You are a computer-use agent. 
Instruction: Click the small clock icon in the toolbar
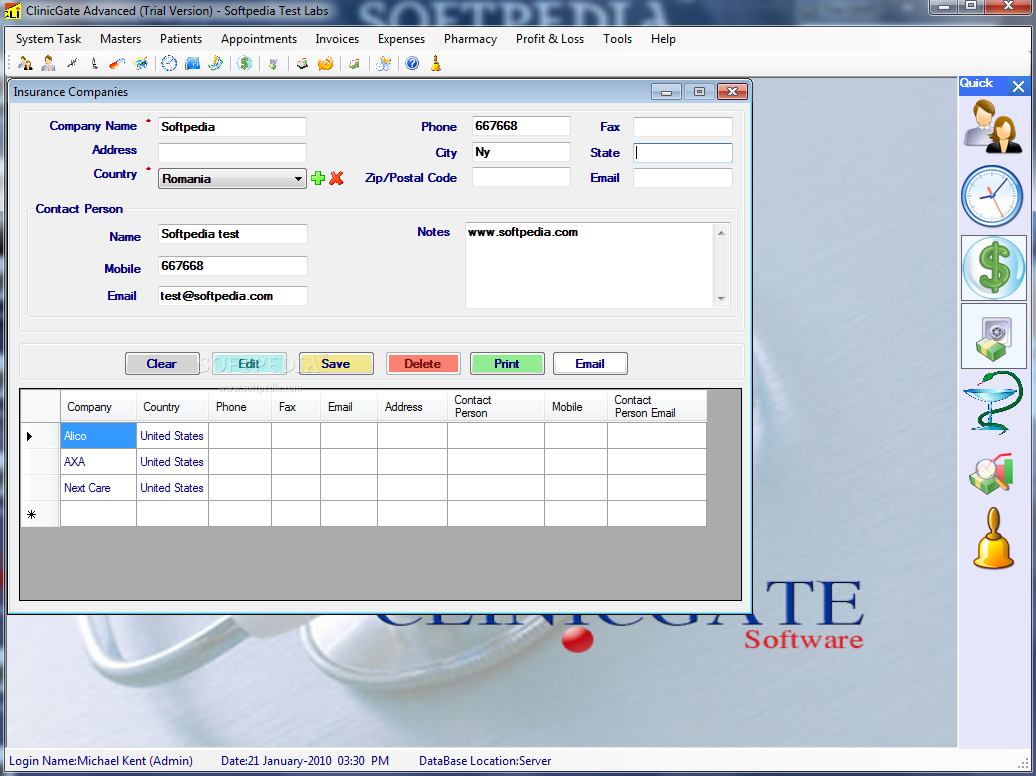[x=169, y=63]
